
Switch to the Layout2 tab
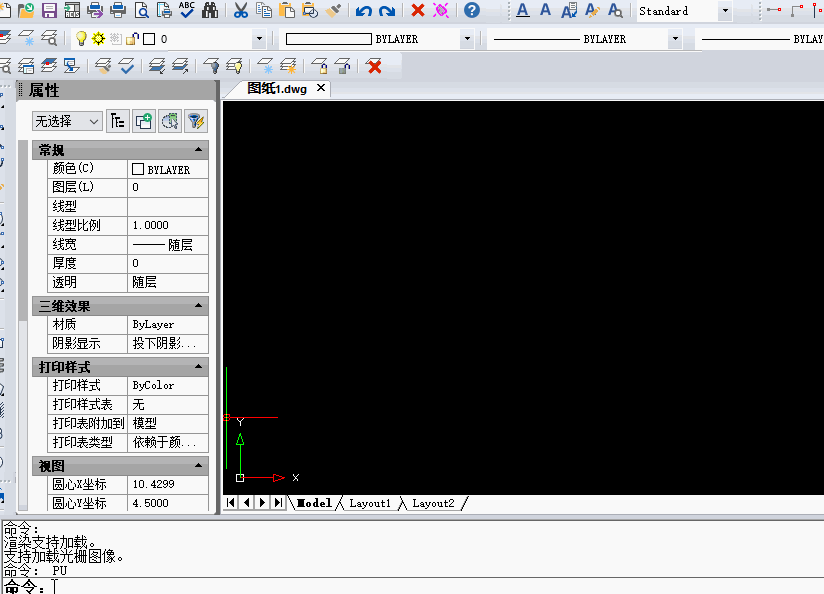click(433, 503)
